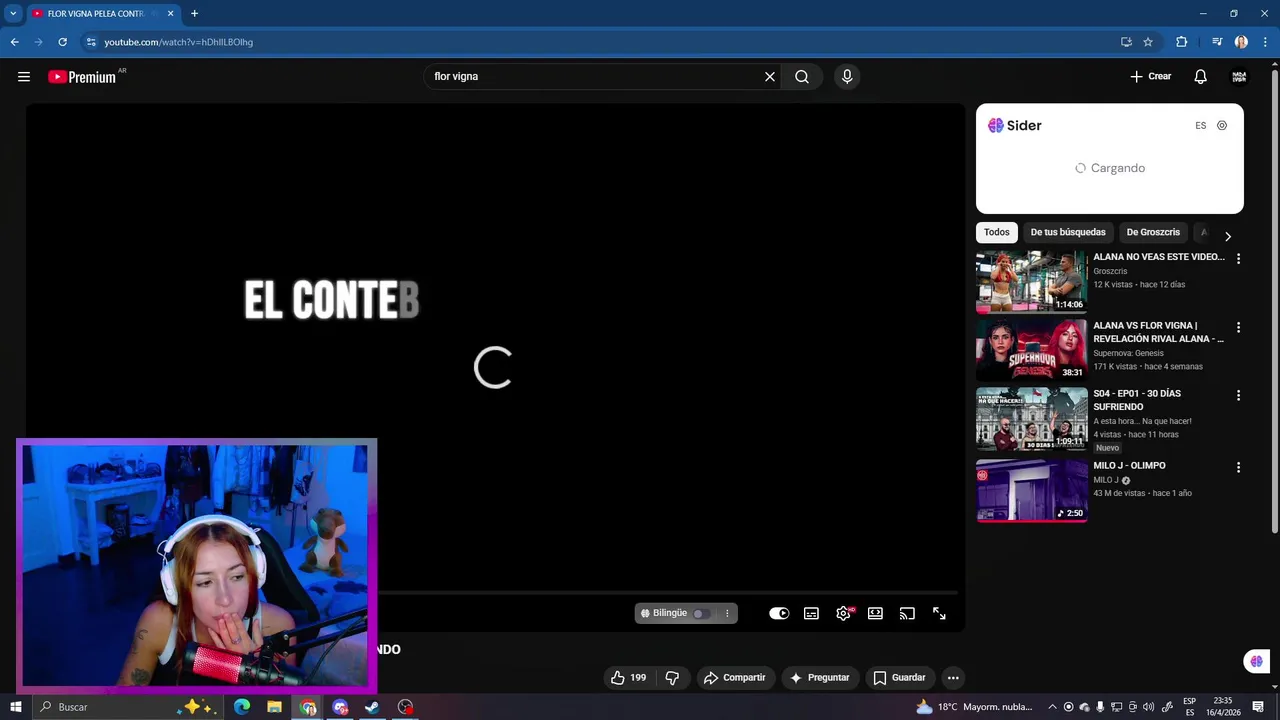Open the taskbar weather widget
1280x720 pixels.
point(975,707)
